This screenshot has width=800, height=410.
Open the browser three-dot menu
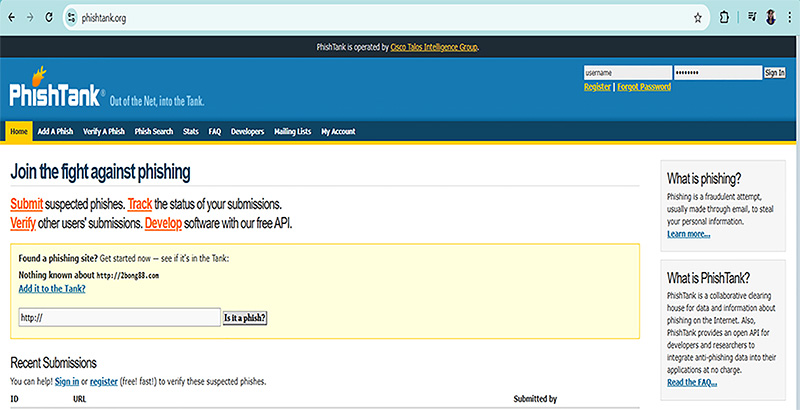pyautogui.click(x=790, y=18)
